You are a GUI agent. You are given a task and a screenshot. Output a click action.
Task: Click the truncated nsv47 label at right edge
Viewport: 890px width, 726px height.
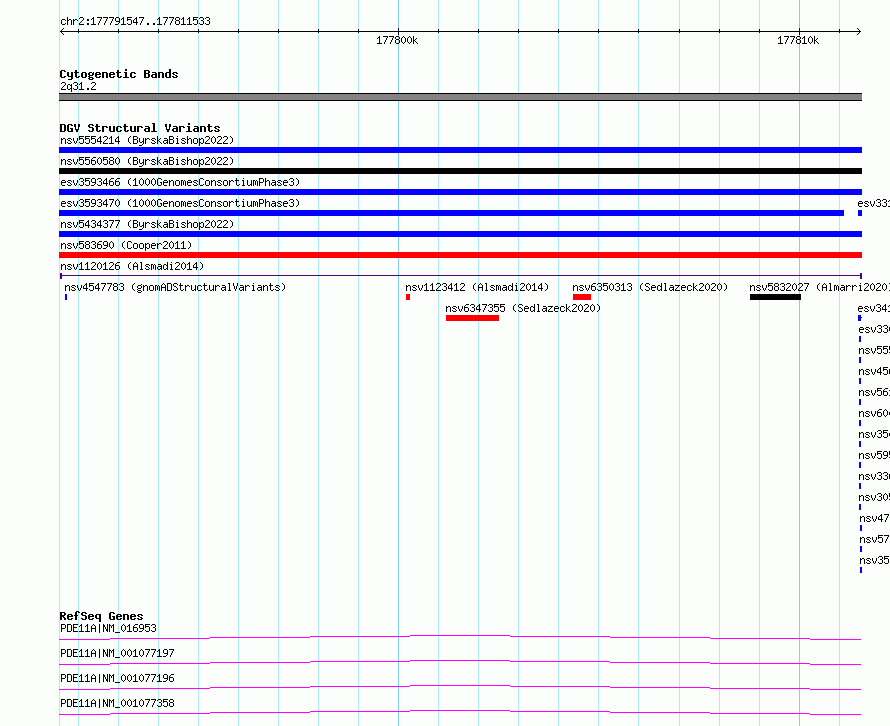(x=874, y=518)
